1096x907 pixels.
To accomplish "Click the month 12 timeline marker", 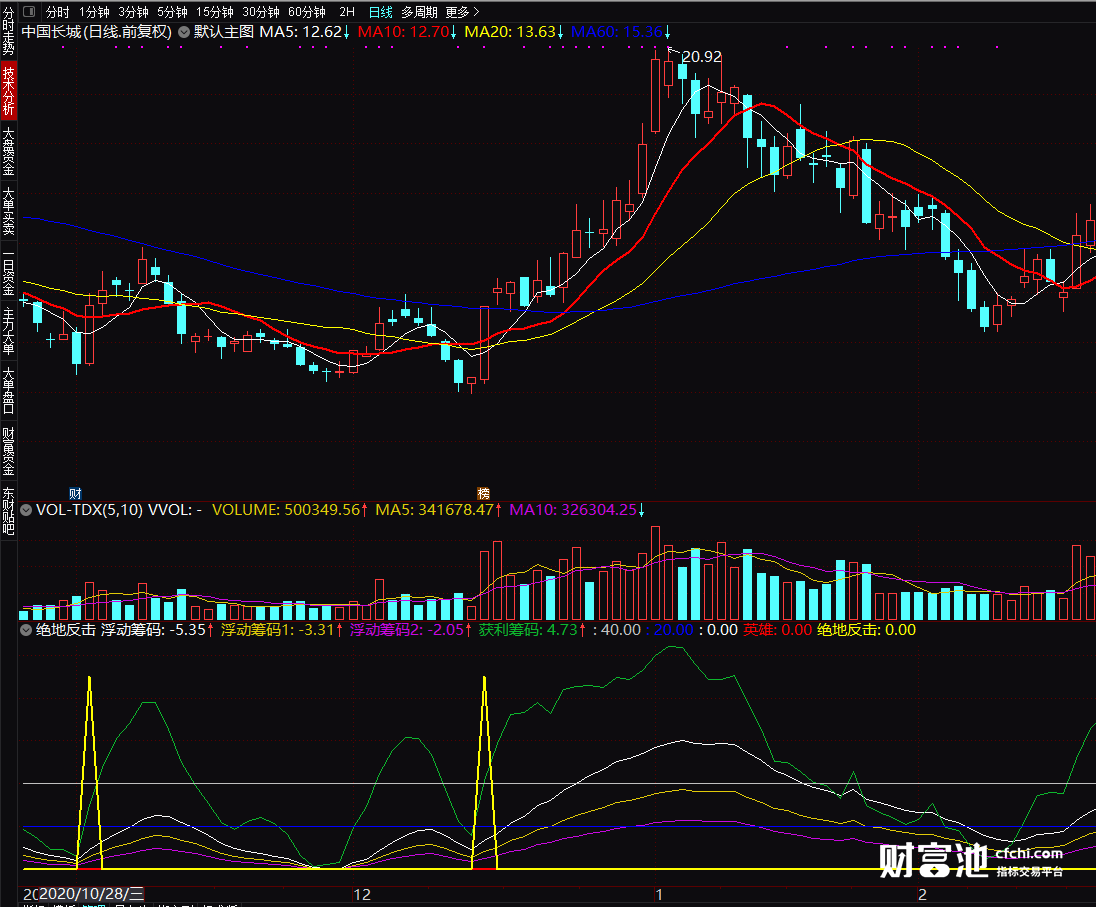I will 361,894.
